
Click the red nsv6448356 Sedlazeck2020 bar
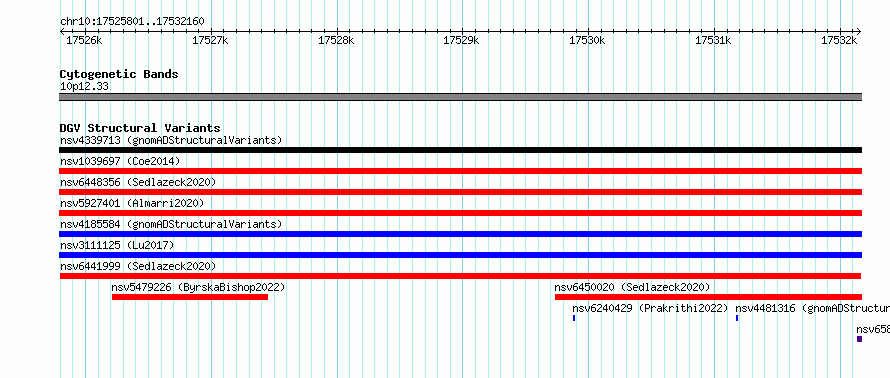click(x=460, y=192)
